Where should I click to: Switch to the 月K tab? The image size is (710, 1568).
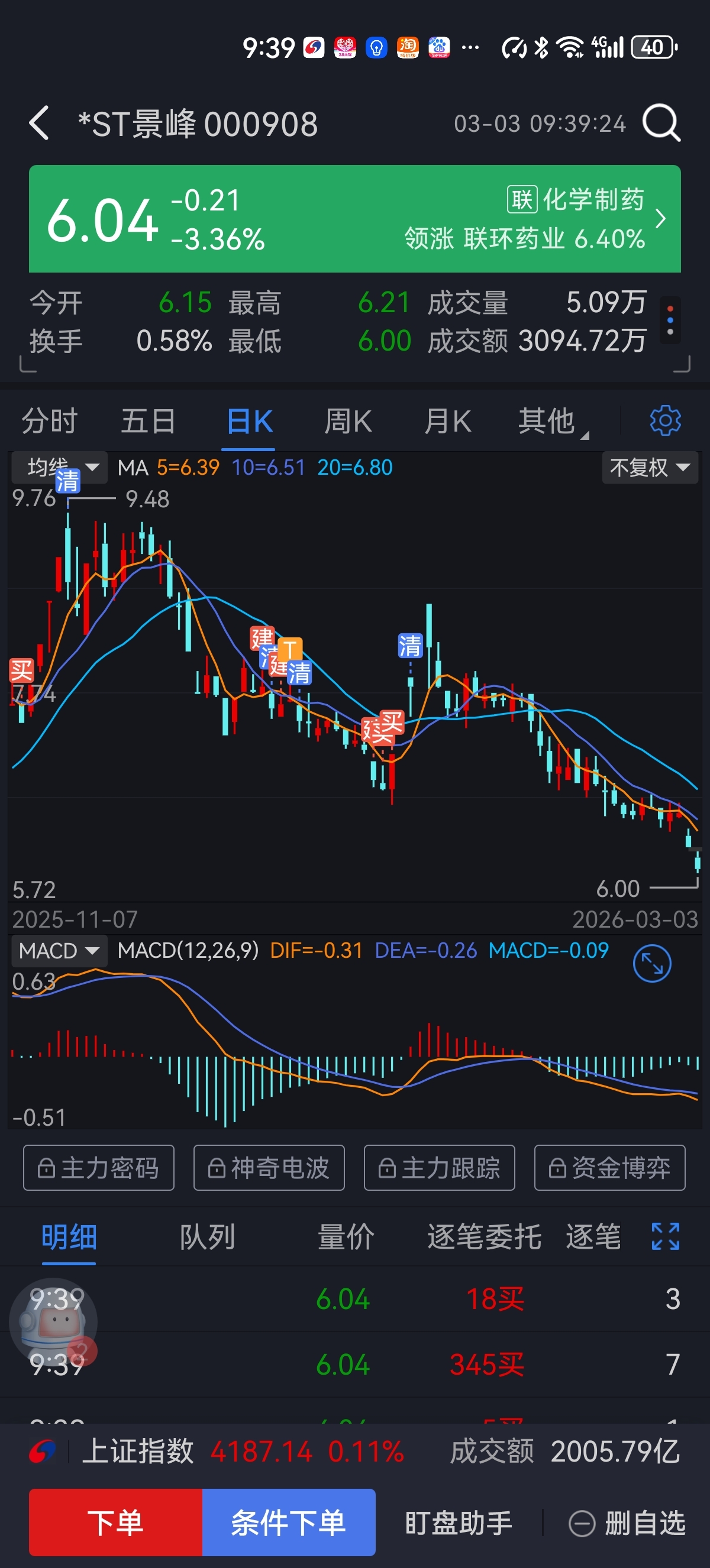coord(447,421)
